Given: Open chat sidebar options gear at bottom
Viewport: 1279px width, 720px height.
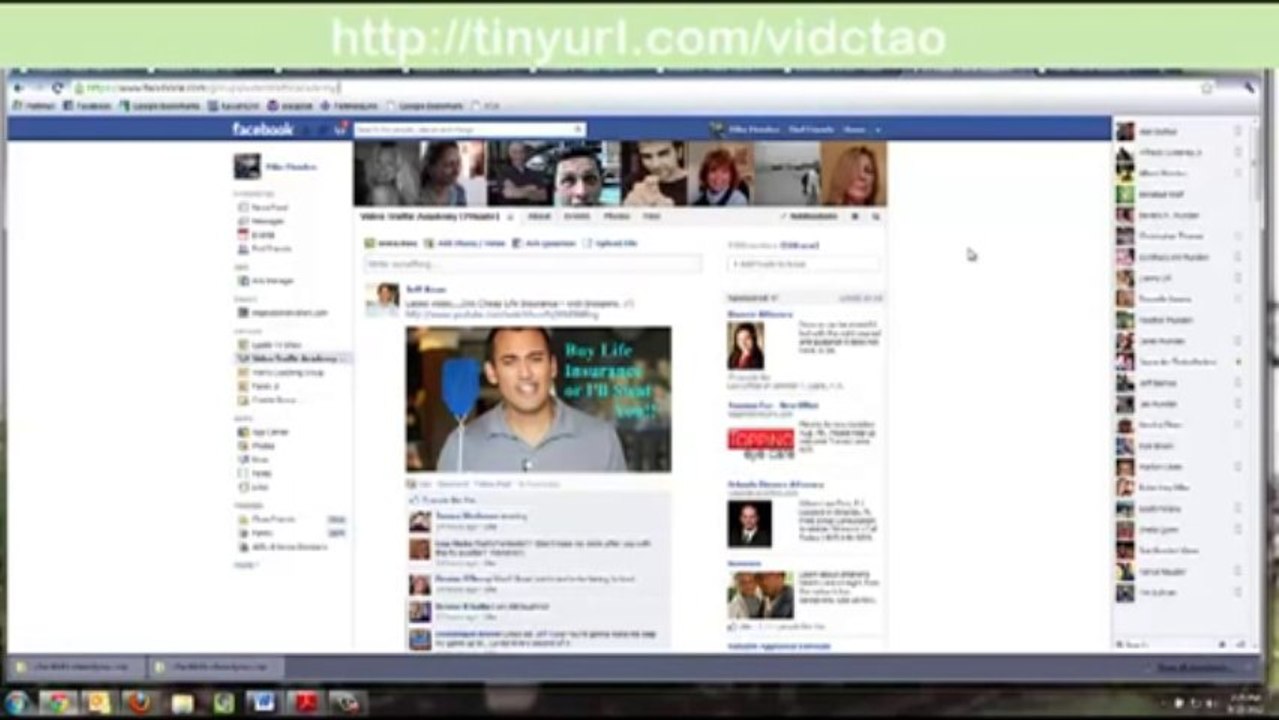Looking at the screenshot, I should click(1221, 645).
